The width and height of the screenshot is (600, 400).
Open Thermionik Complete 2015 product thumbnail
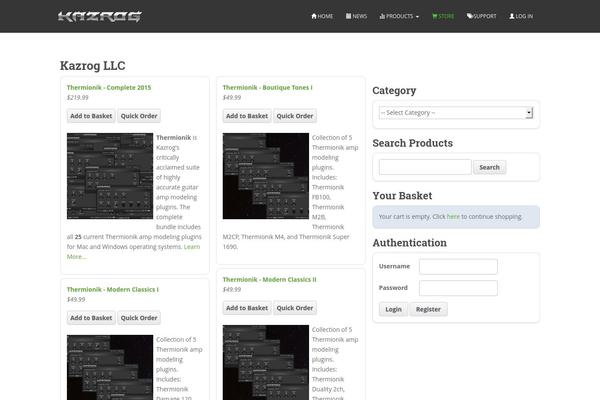pos(110,176)
